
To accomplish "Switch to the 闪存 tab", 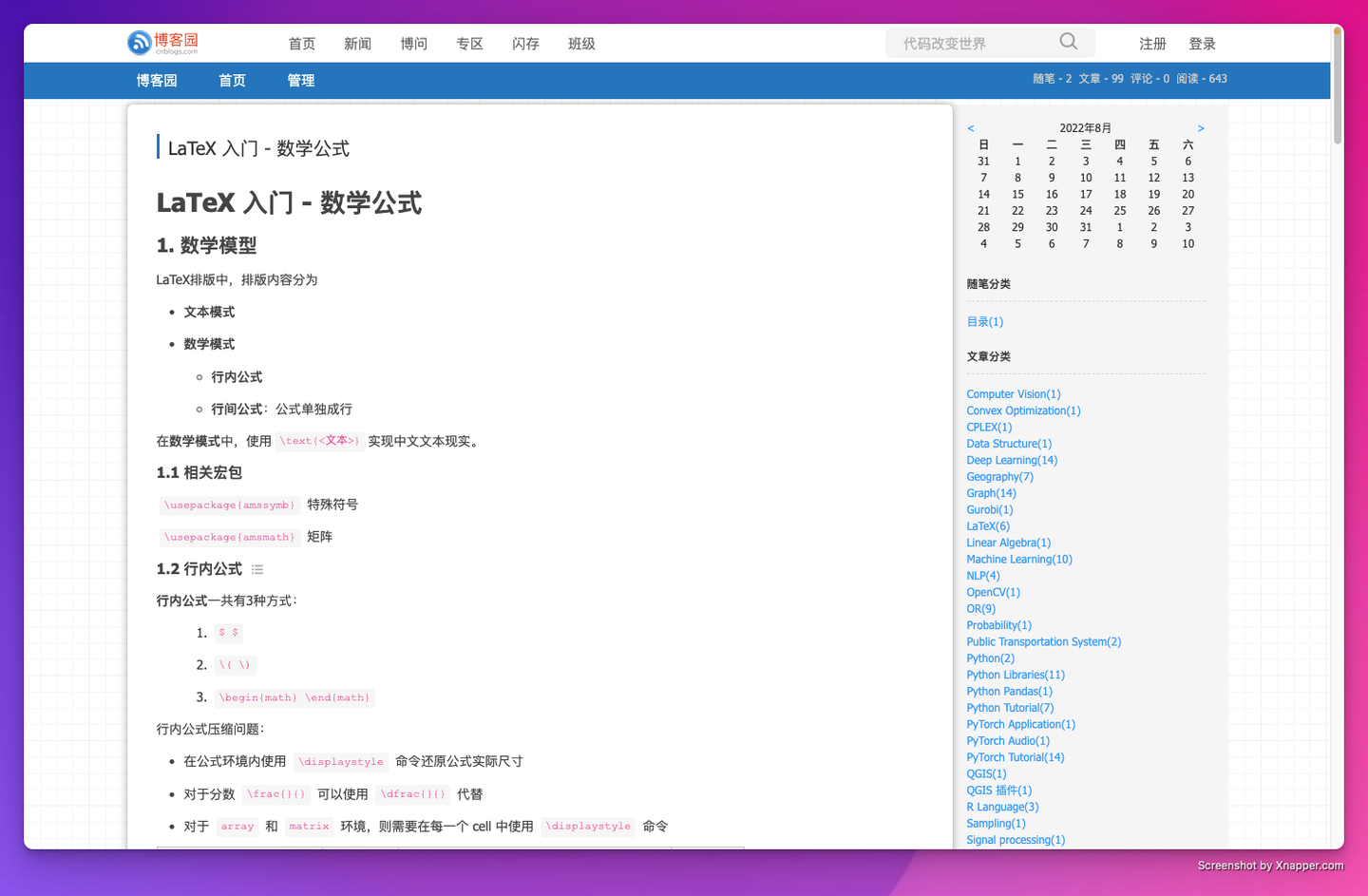I will click(525, 43).
